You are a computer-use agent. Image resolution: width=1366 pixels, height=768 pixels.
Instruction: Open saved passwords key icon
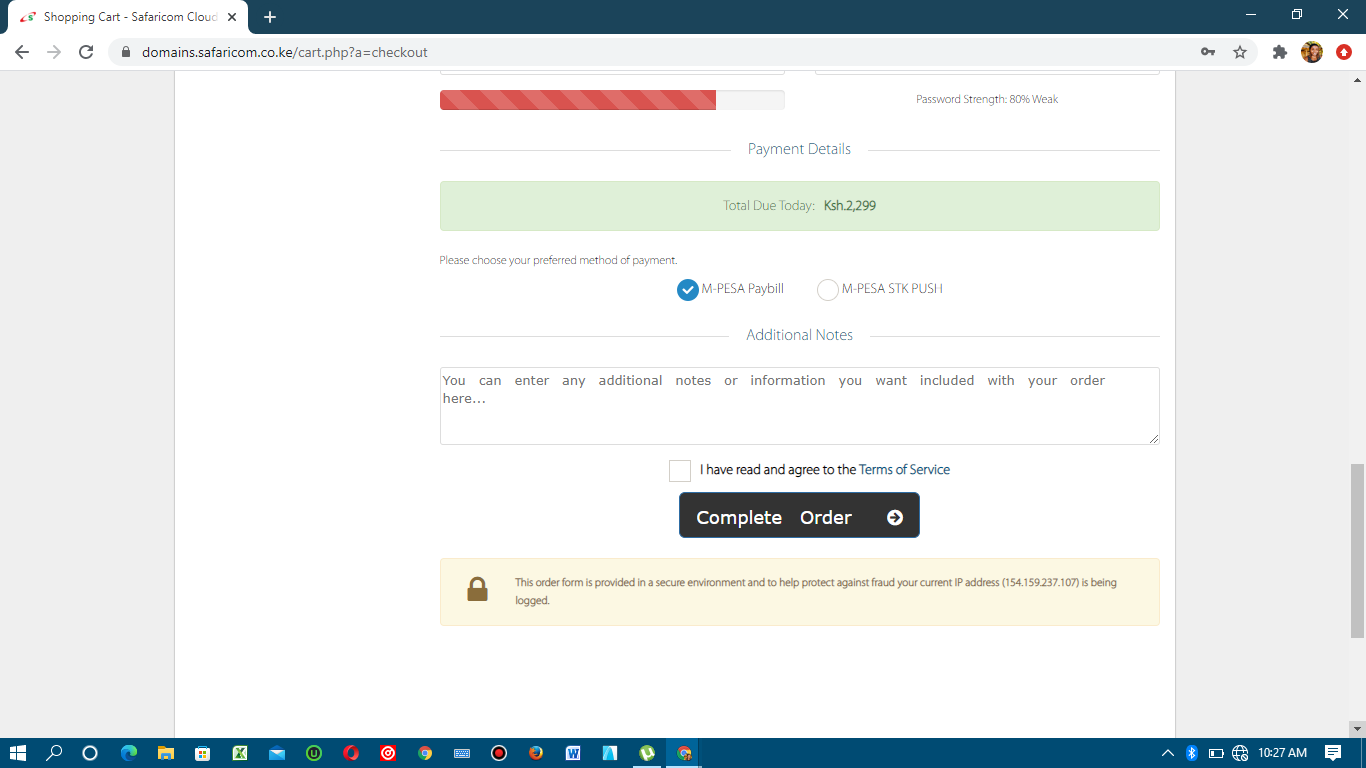tap(1208, 52)
